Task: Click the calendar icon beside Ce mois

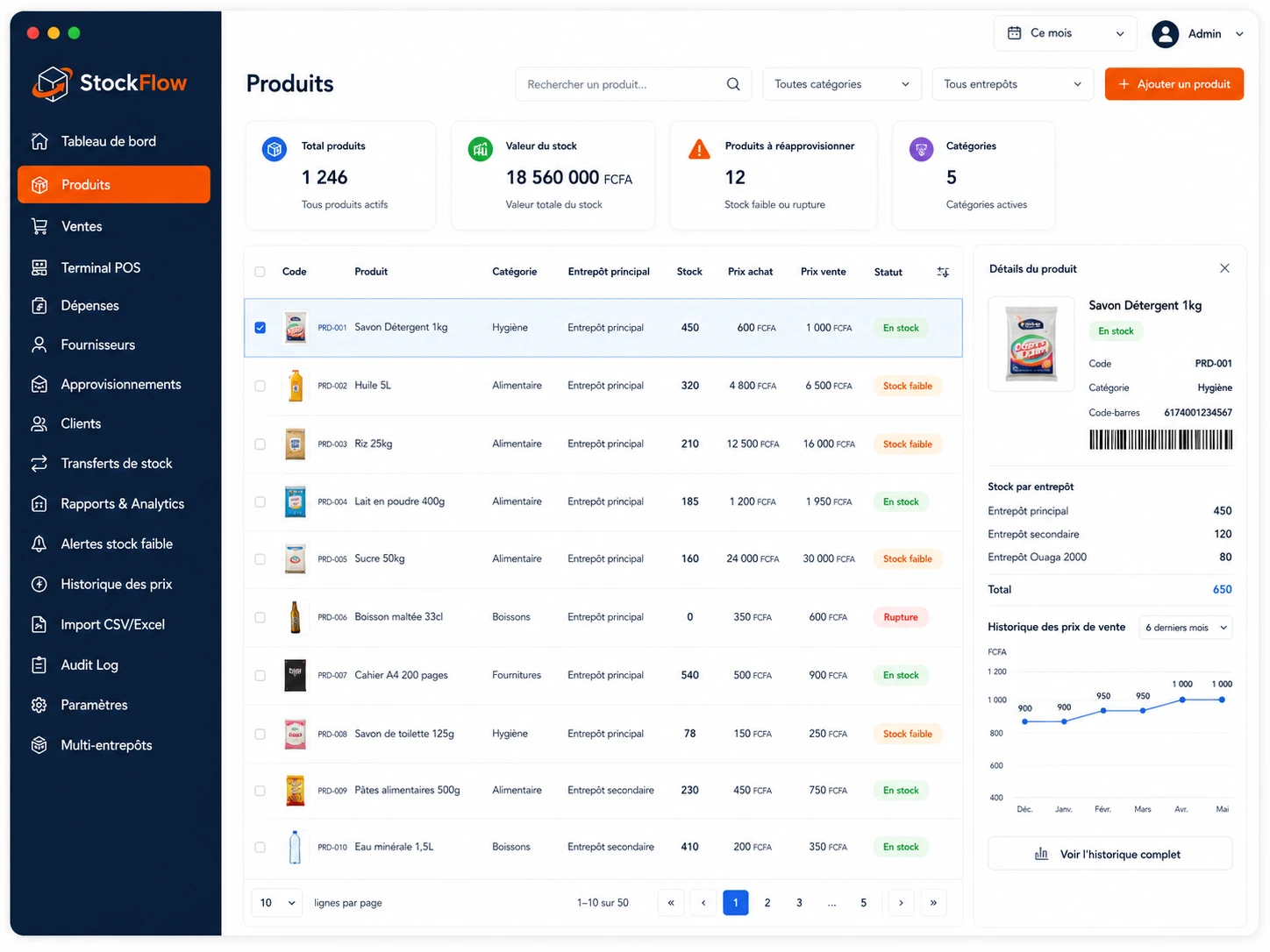Action: point(1014,33)
